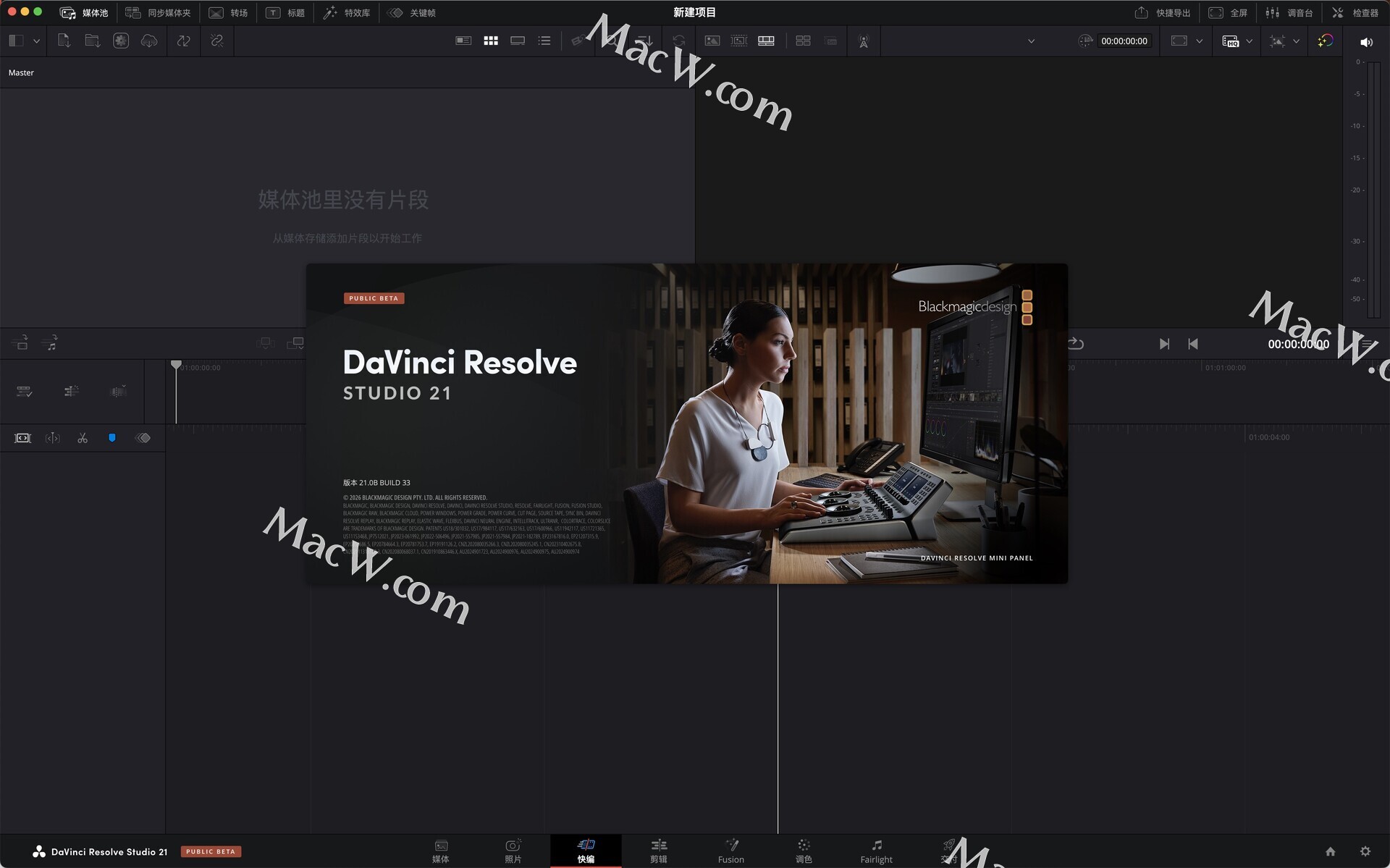
Task: Click the multi-source grid view icon
Action: 803,41
